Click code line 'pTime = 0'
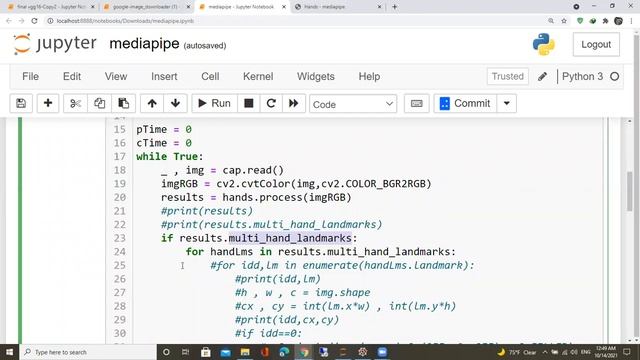Screen dimensions: 640x360 164,129
